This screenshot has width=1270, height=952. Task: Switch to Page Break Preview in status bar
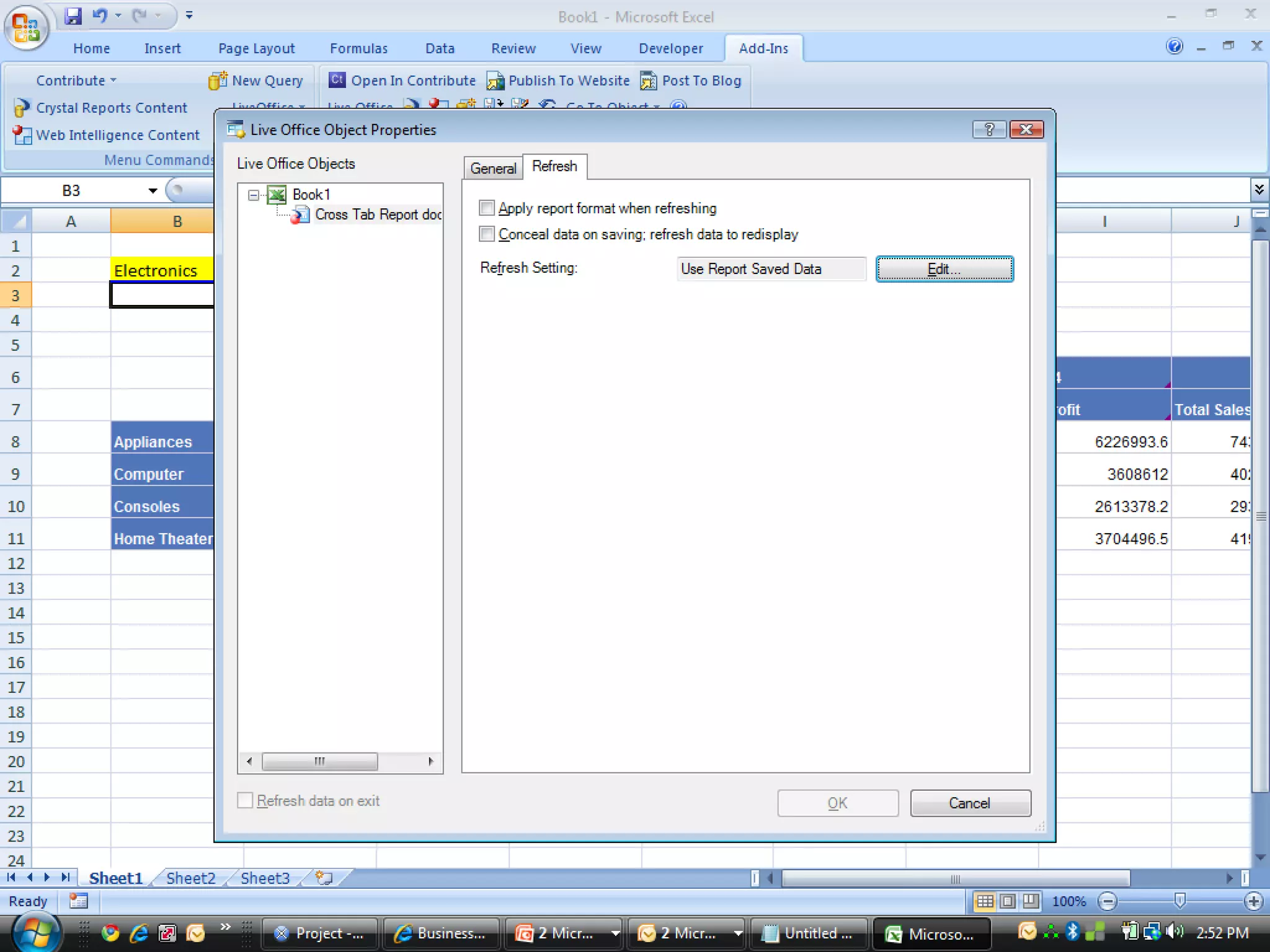coord(1031,901)
